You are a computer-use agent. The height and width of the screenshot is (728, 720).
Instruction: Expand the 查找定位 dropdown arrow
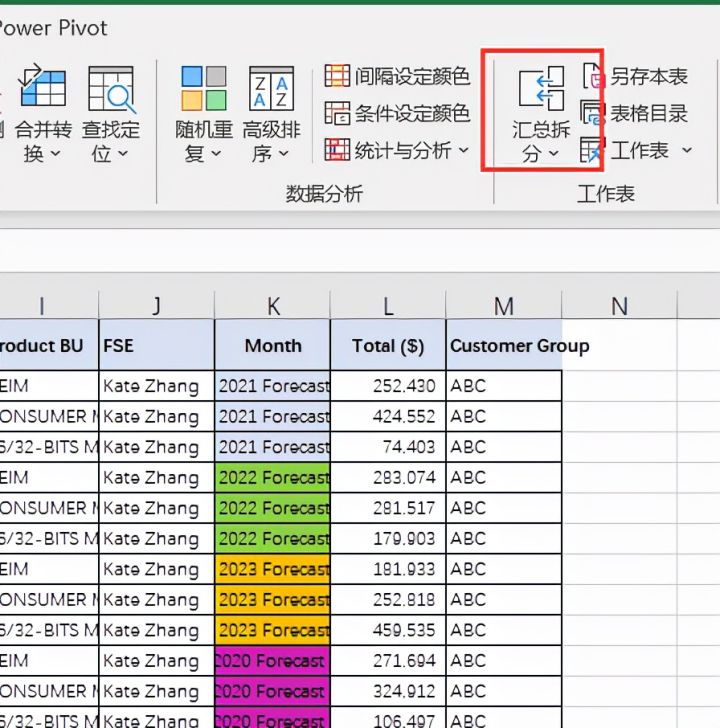(x=123, y=153)
